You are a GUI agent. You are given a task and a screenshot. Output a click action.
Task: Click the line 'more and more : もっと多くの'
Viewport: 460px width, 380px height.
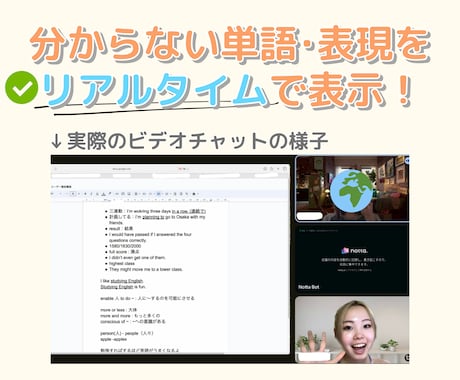click(130, 316)
